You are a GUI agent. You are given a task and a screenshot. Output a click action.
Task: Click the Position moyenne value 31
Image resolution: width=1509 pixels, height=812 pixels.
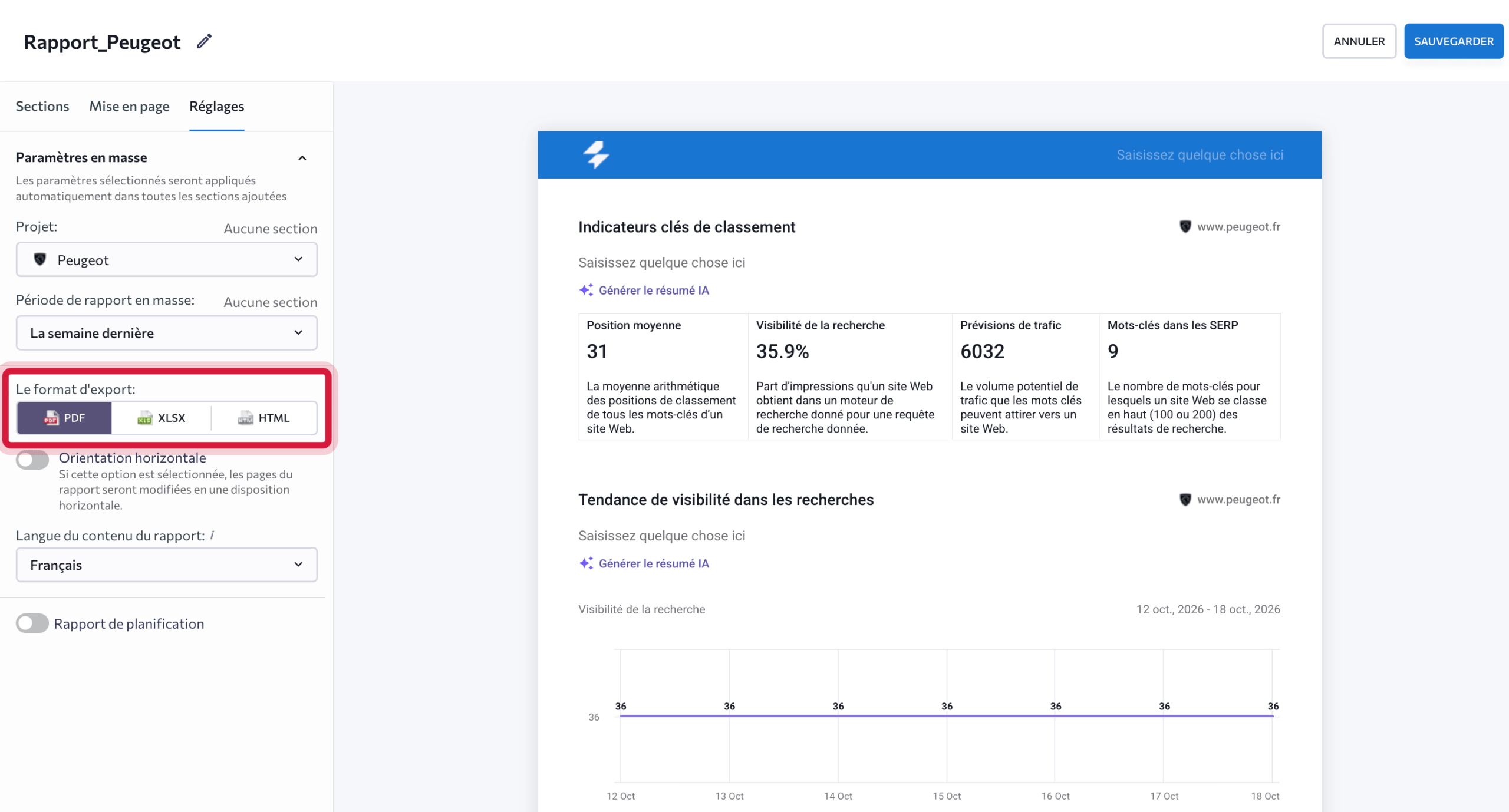point(597,351)
